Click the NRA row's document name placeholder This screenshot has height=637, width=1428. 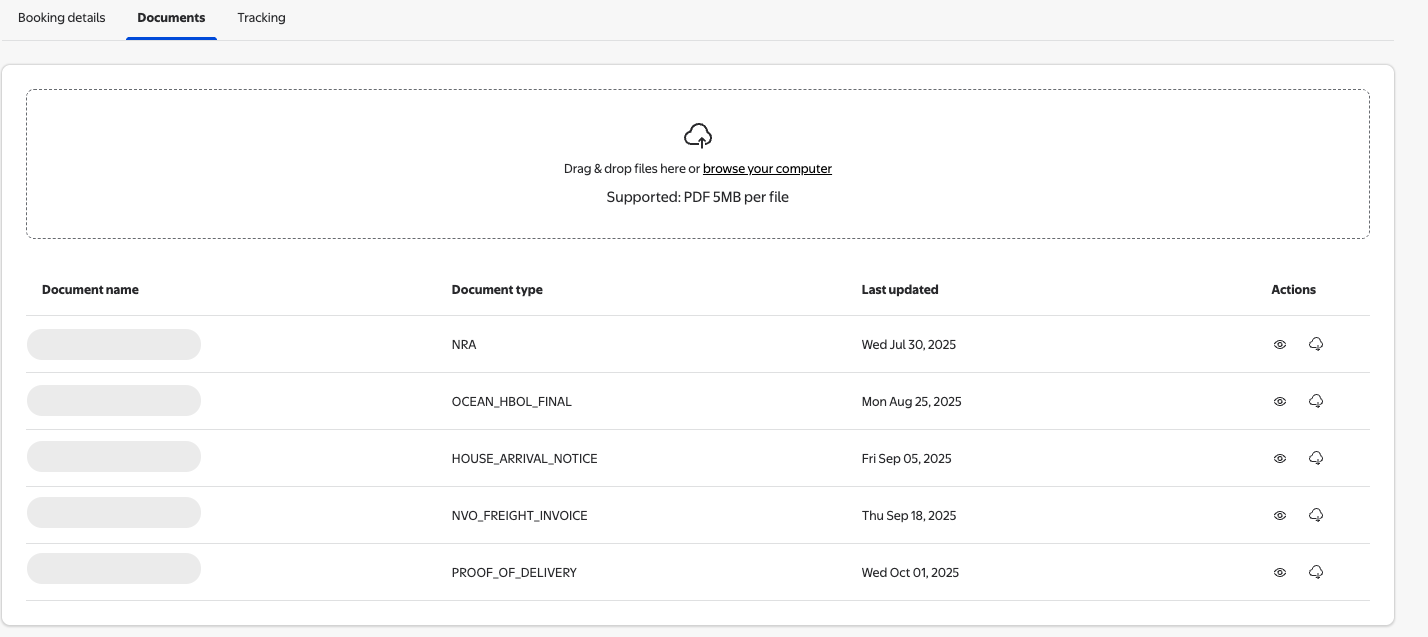point(114,344)
